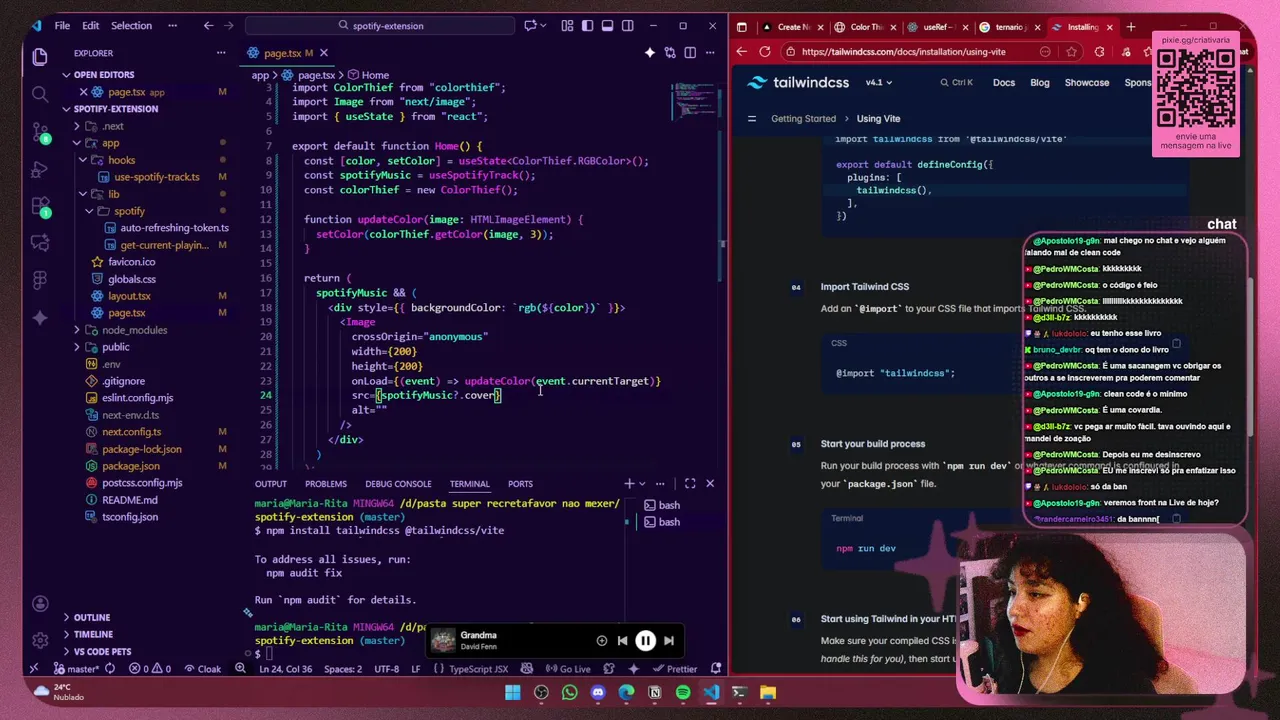This screenshot has height=720, width=1280.
Task: Open the Edit menu
Action: 90,26
